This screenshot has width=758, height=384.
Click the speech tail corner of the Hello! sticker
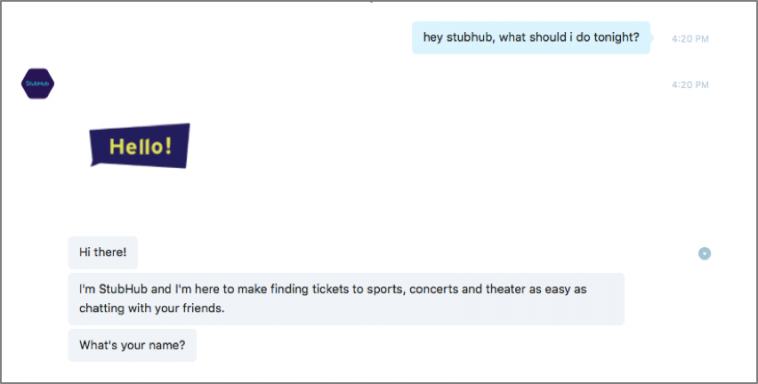tap(95, 165)
